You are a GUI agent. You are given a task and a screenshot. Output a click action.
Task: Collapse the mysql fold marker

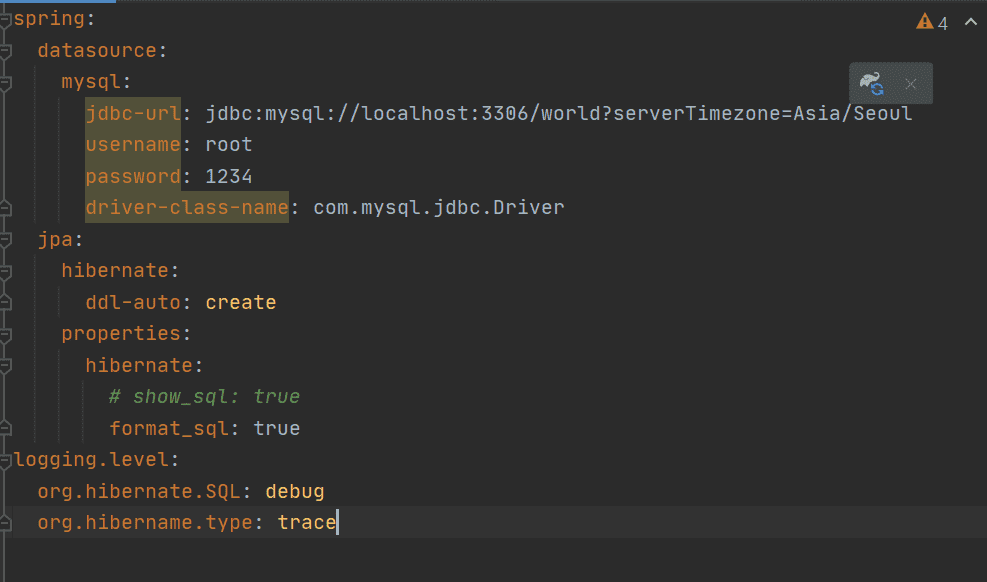[x=5, y=82]
